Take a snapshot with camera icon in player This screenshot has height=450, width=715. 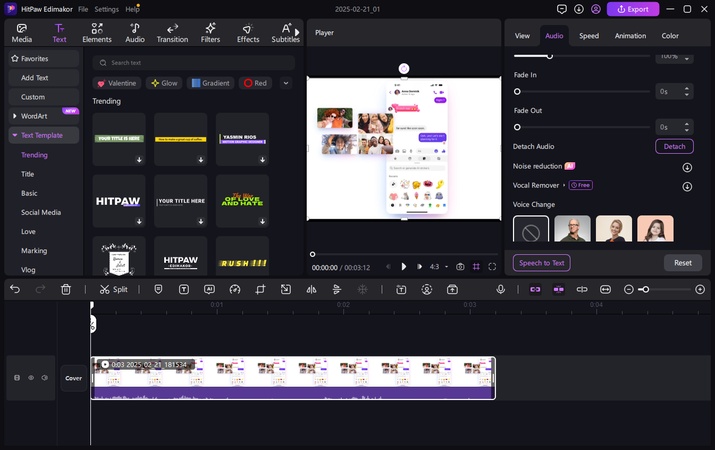pyautogui.click(x=460, y=267)
